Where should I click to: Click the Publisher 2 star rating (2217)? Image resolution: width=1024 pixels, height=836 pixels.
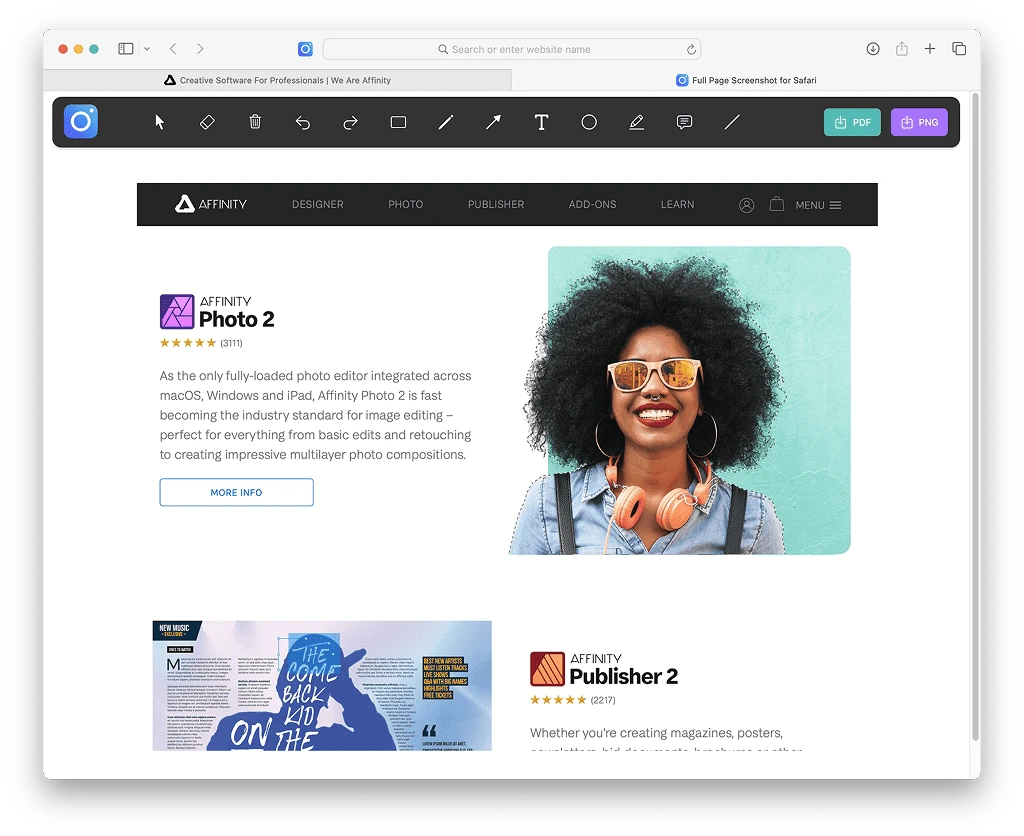pos(573,700)
